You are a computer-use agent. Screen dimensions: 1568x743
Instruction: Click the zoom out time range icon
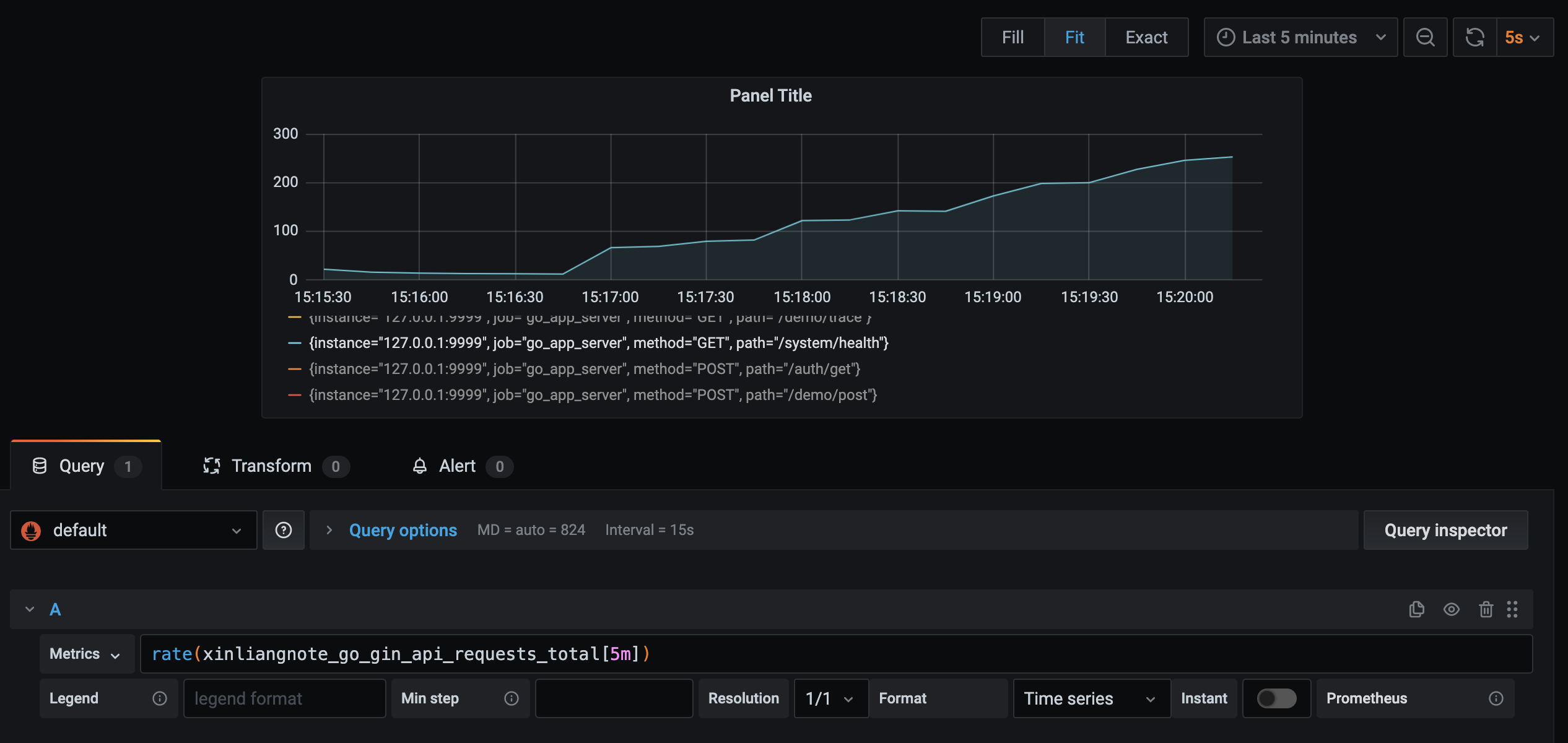[x=1425, y=38]
